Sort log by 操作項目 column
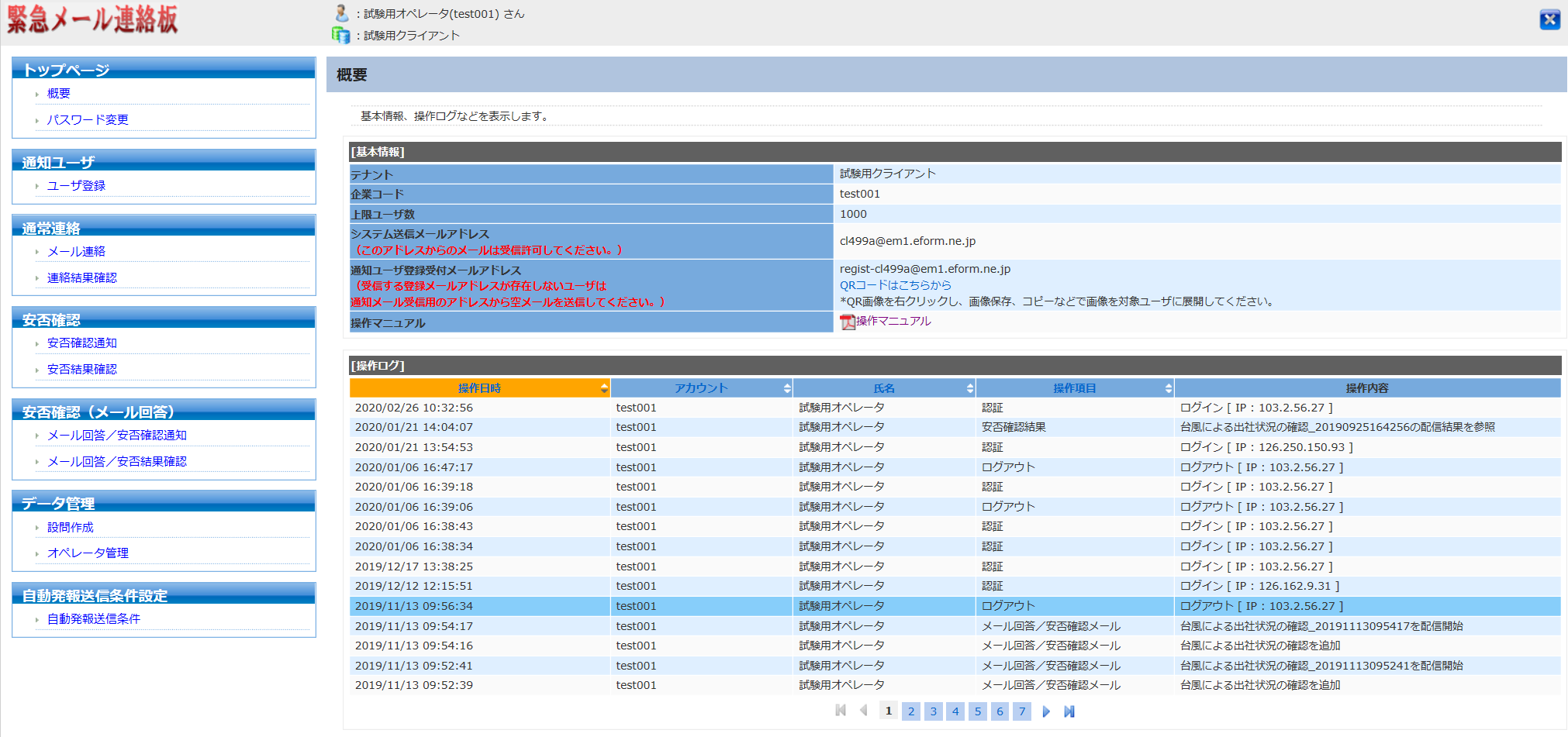1568x737 pixels. [1074, 388]
